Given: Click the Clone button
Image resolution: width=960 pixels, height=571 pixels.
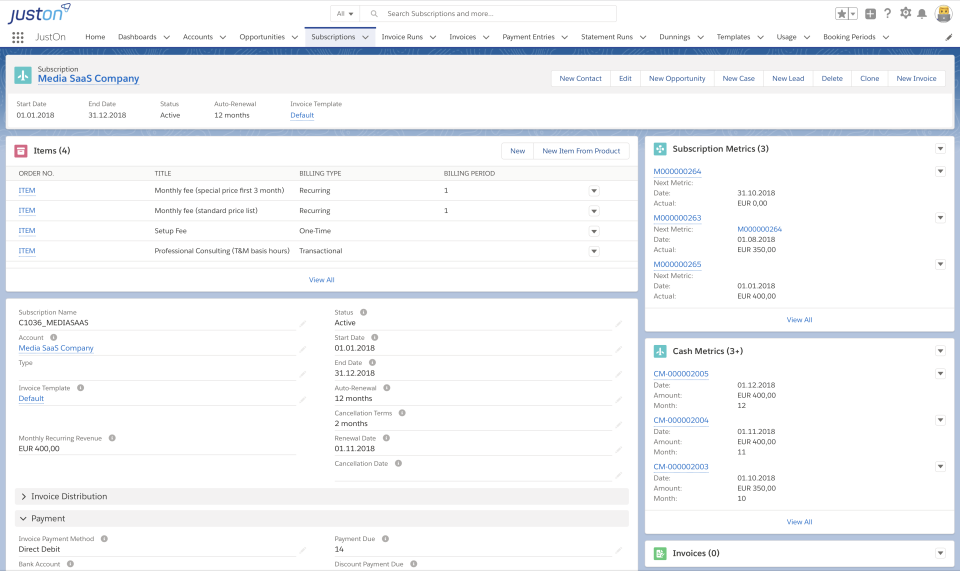Looking at the screenshot, I should [x=869, y=78].
